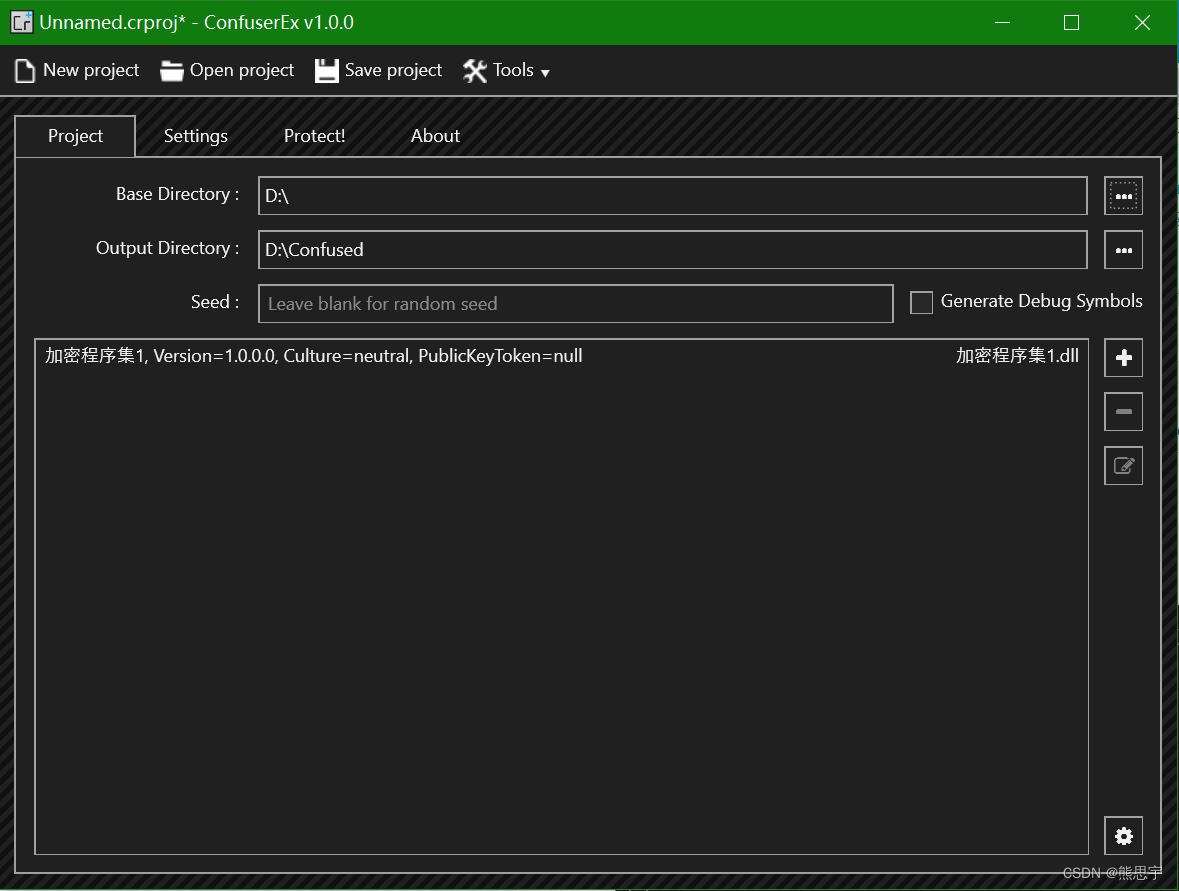The image size is (1179, 891).
Task: Close the ConfuserEx window
Action: (1141, 23)
